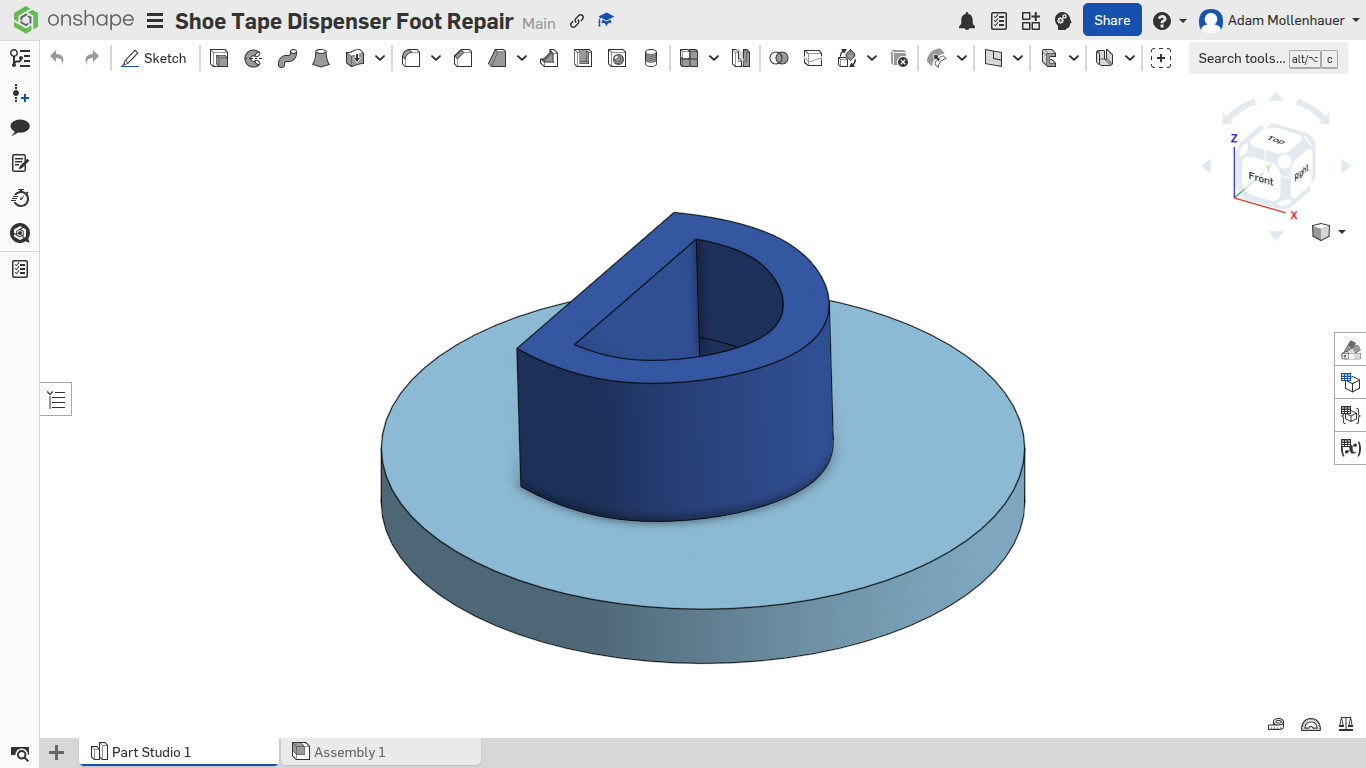This screenshot has width=1366, height=768.
Task: Click the Onshape logo
Action: (x=72, y=20)
